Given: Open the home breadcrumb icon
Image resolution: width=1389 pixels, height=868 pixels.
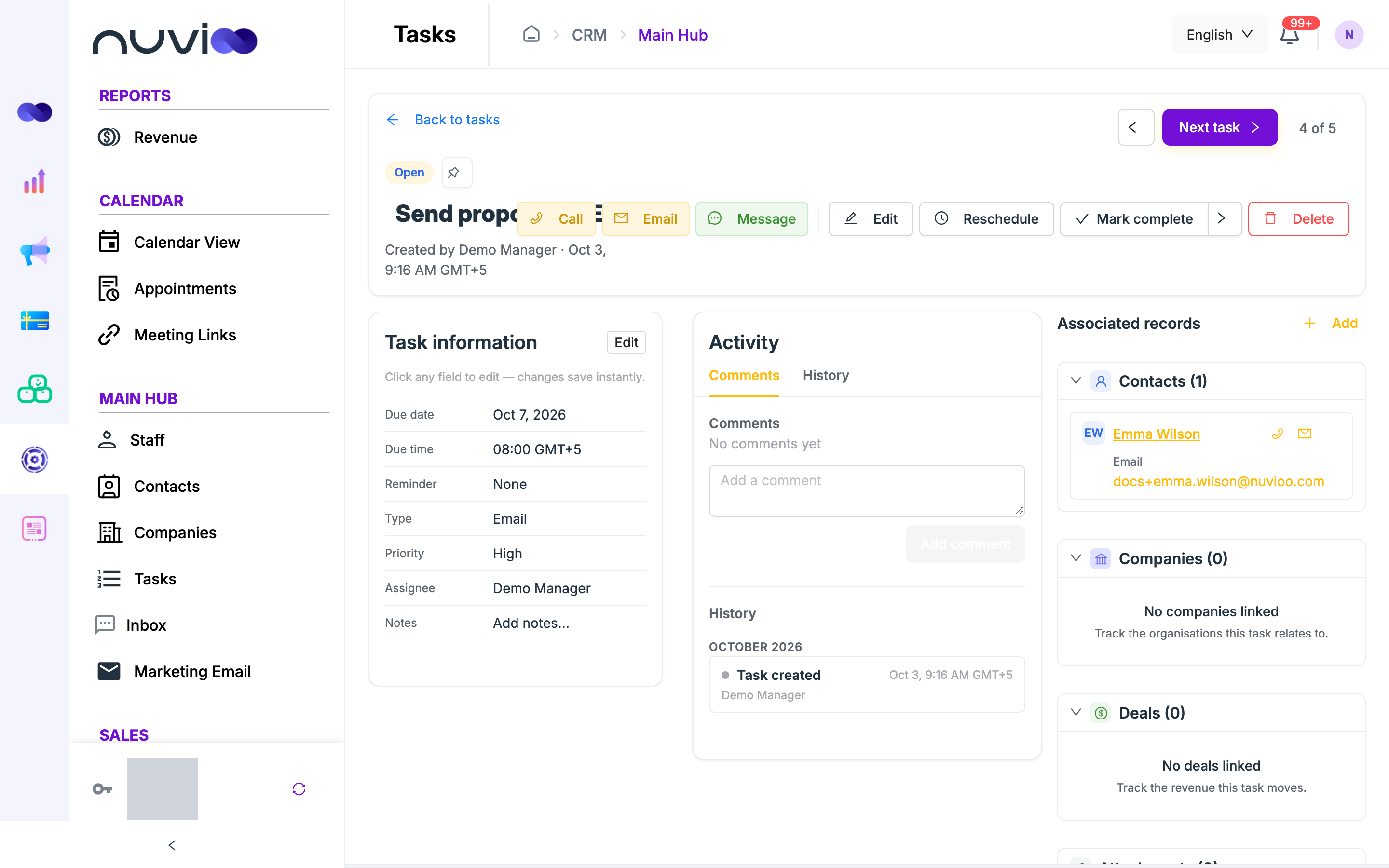Looking at the screenshot, I should (531, 34).
